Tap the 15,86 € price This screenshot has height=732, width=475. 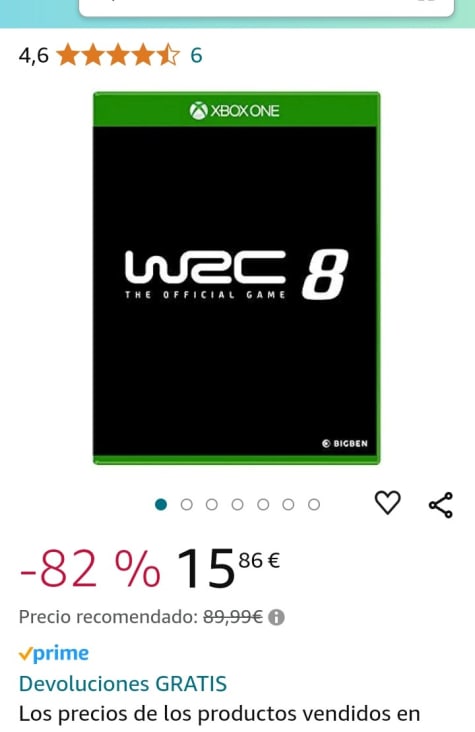[228, 568]
